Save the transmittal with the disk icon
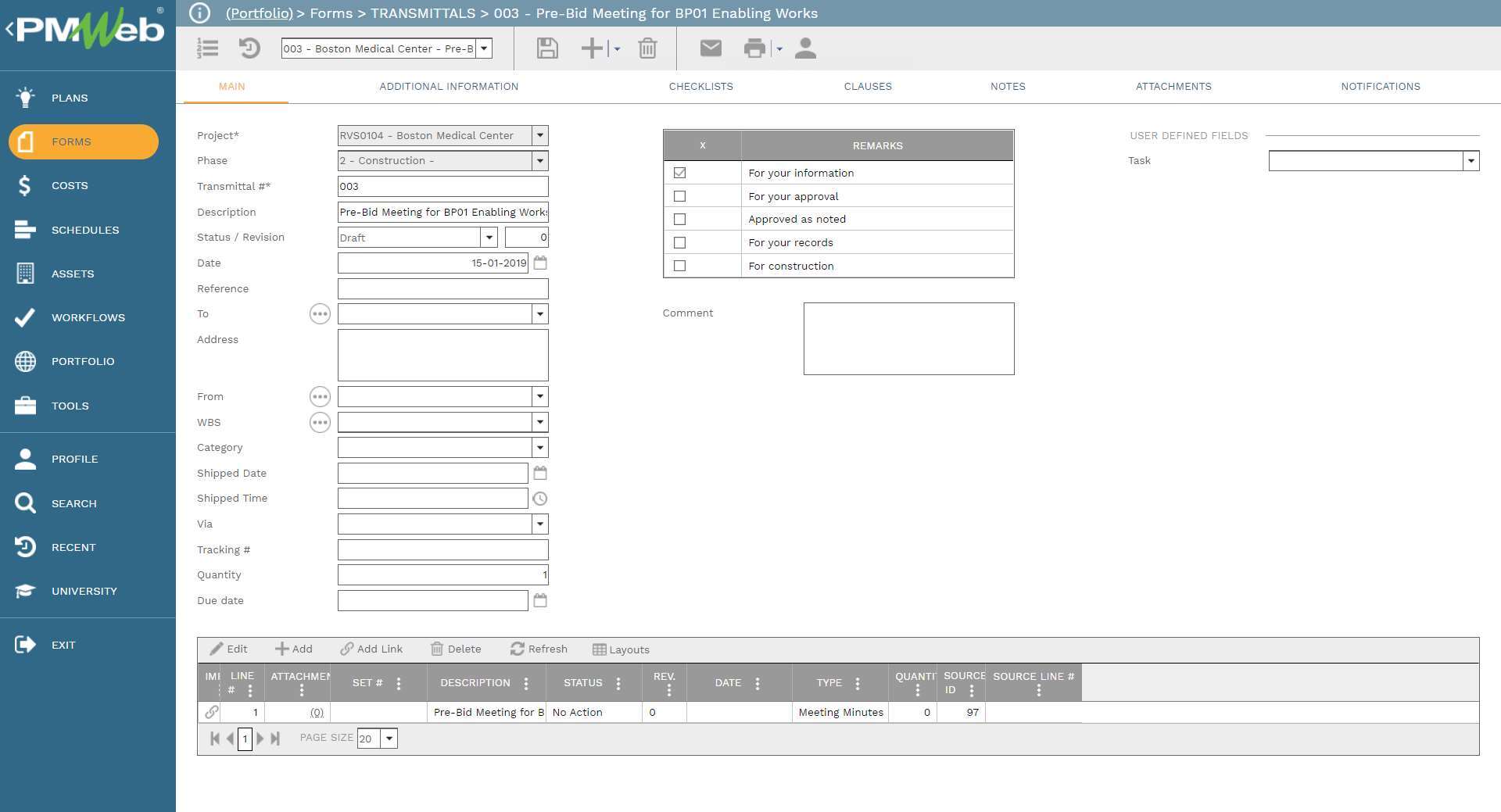 click(x=547, y=48)
